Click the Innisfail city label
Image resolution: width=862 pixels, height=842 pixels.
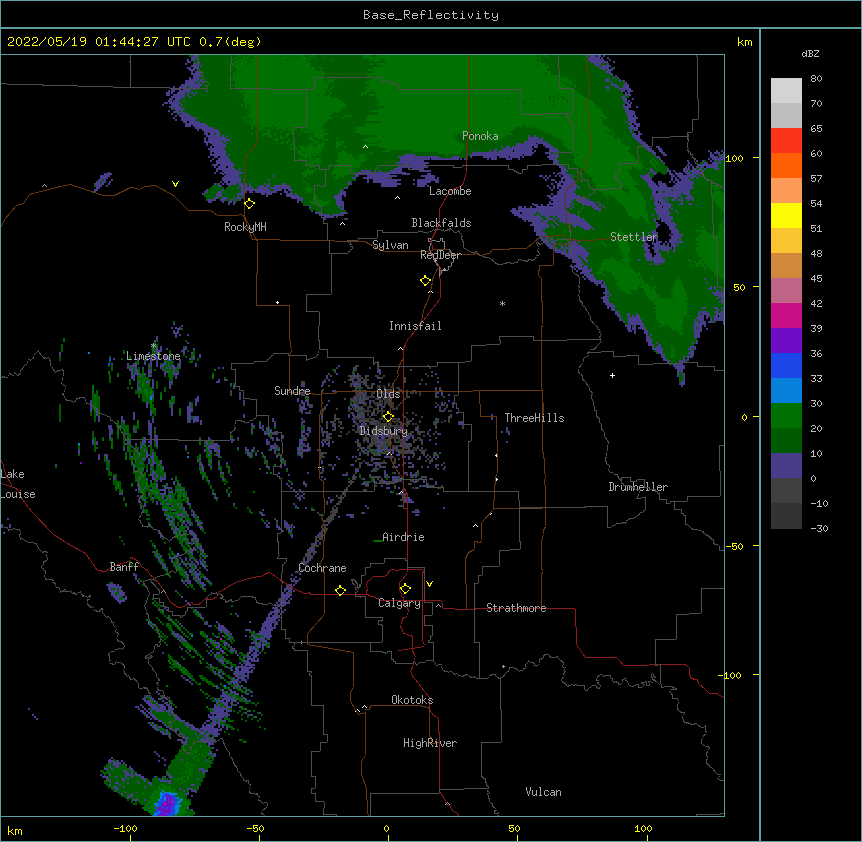pos(415,326)
